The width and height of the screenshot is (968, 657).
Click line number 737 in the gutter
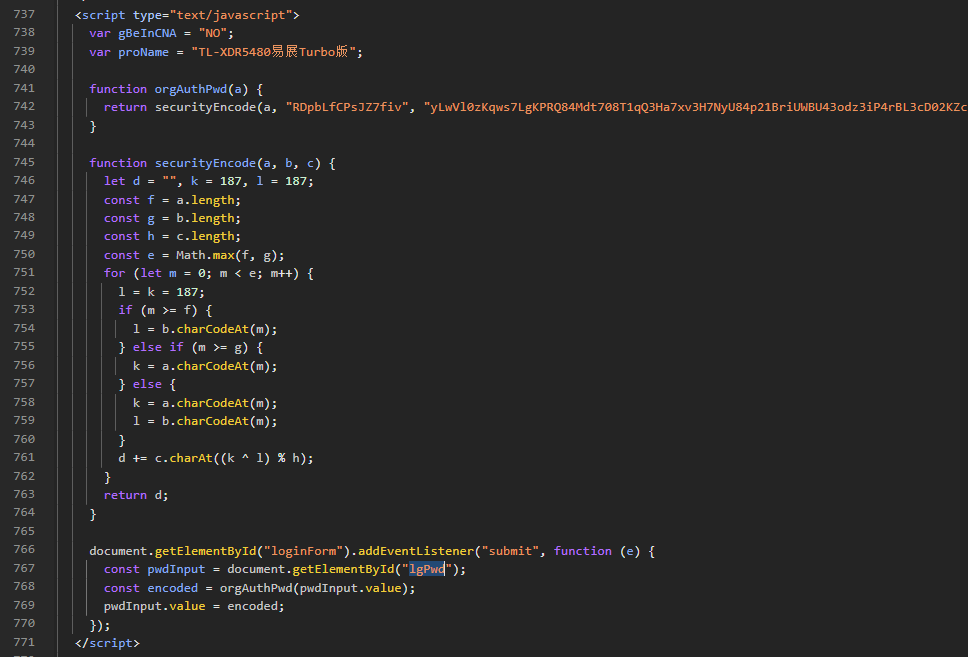coord(23,15)
